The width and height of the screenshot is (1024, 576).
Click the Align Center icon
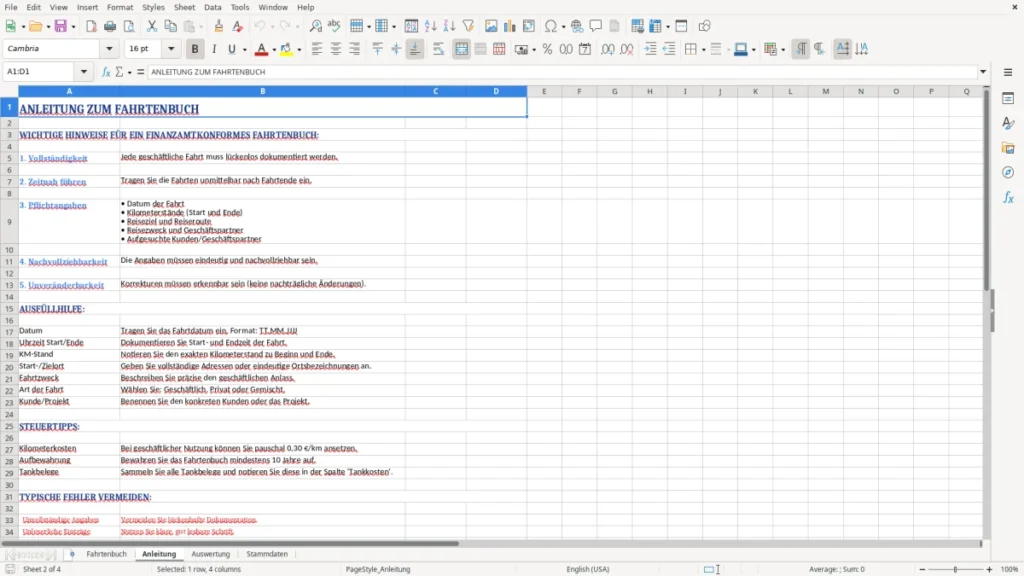pyautogui.click(x=336, y=49)
